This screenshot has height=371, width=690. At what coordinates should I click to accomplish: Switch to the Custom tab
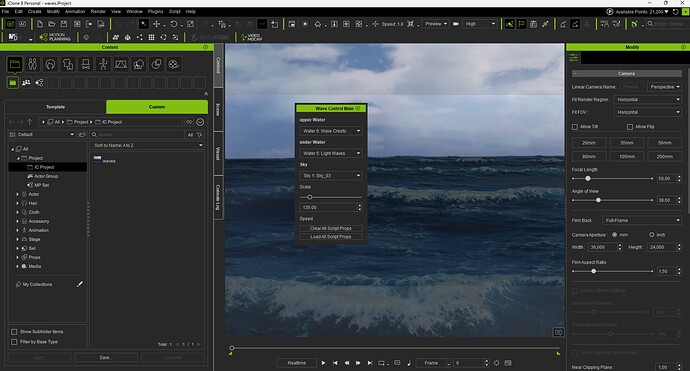click(x=157, y=107)
